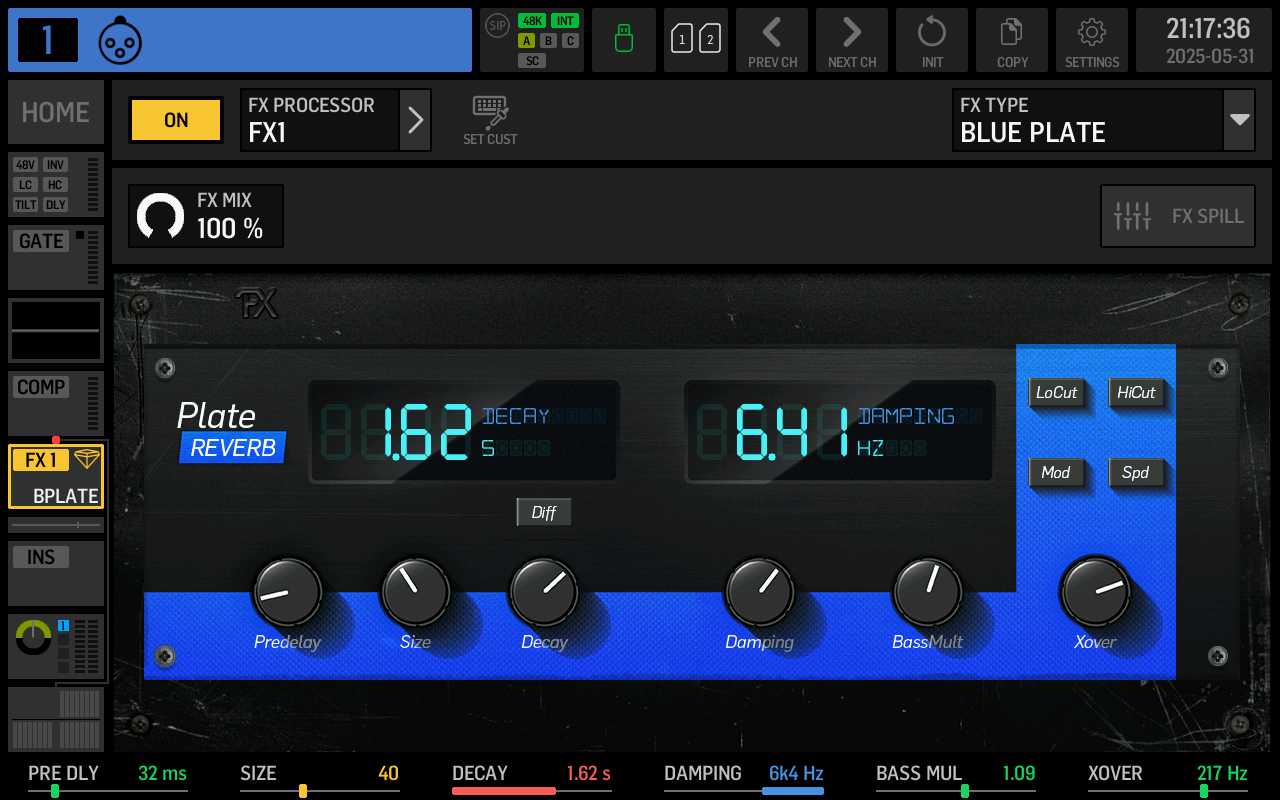
Task: Go to next channel
Action: 852,40
